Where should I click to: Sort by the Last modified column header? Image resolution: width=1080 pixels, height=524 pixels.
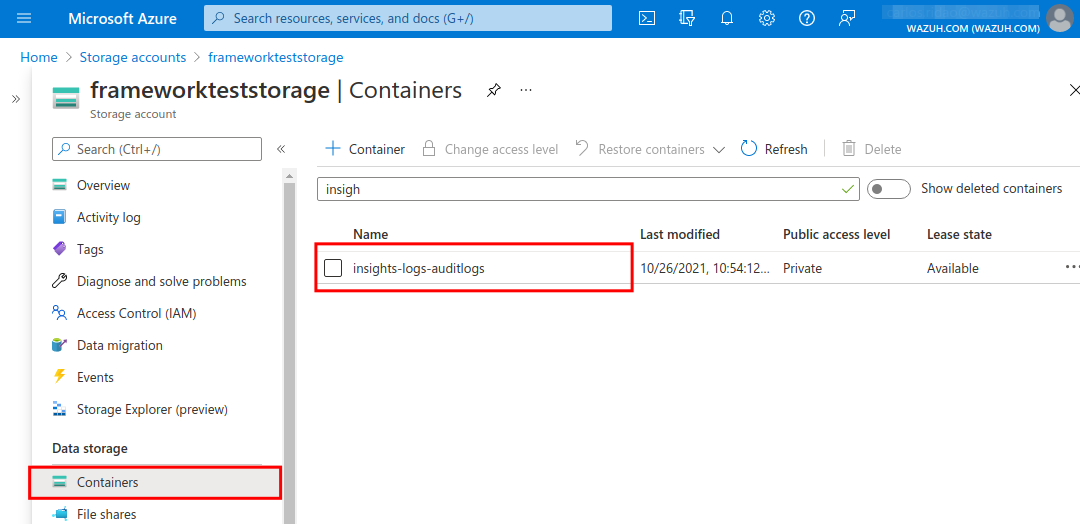pyautogui.click(x=680, y=234)
